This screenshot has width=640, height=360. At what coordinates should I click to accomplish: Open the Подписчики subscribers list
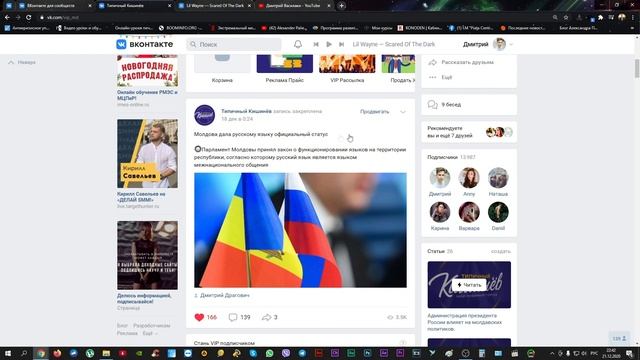pyautogui.click(x=442, y=157)
